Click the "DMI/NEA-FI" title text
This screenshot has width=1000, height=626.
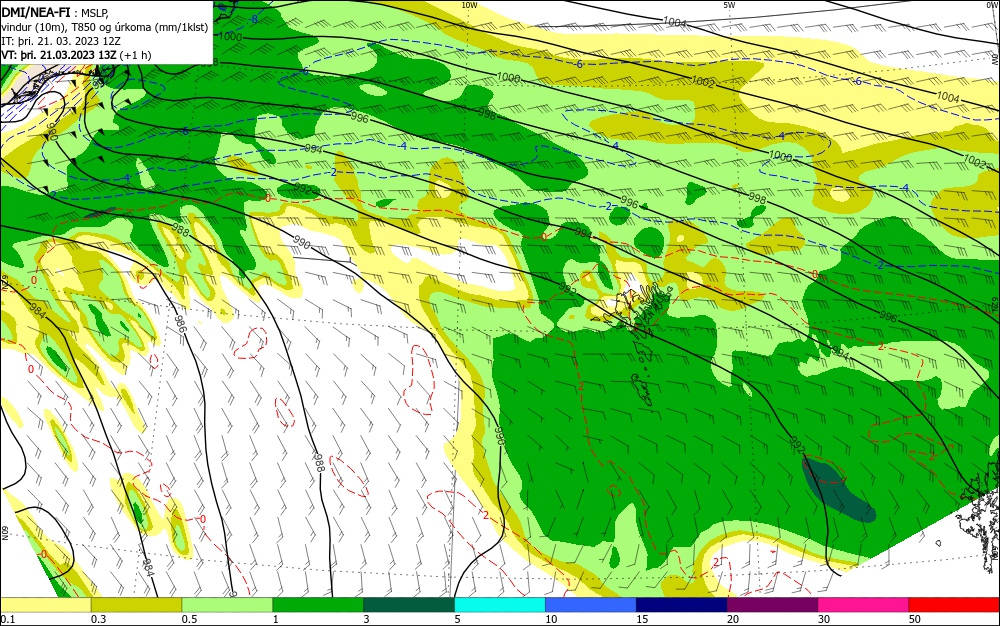pyautogui.click(x=36, y=12)
